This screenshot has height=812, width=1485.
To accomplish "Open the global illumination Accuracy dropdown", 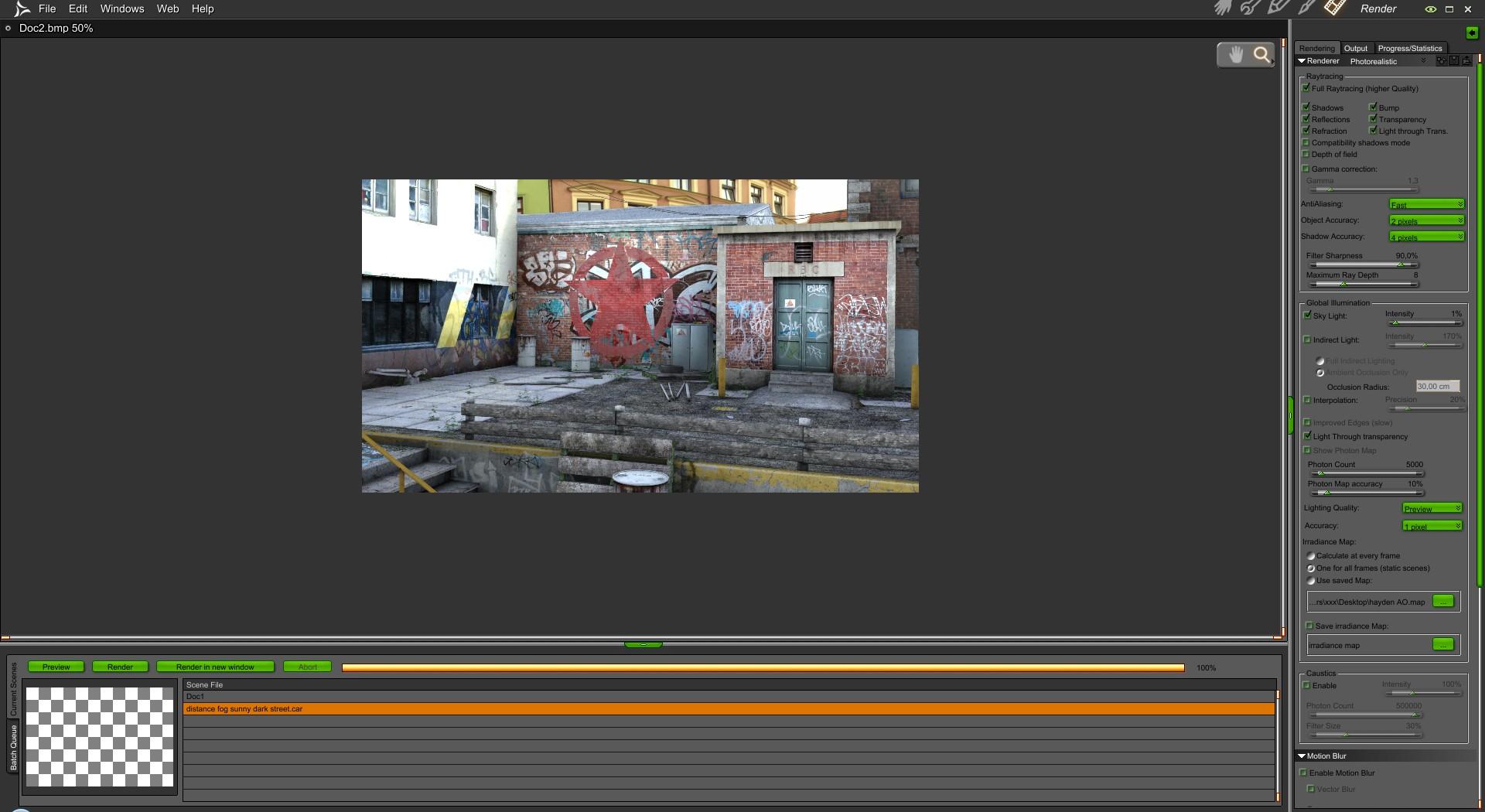I will [1432, 526].
